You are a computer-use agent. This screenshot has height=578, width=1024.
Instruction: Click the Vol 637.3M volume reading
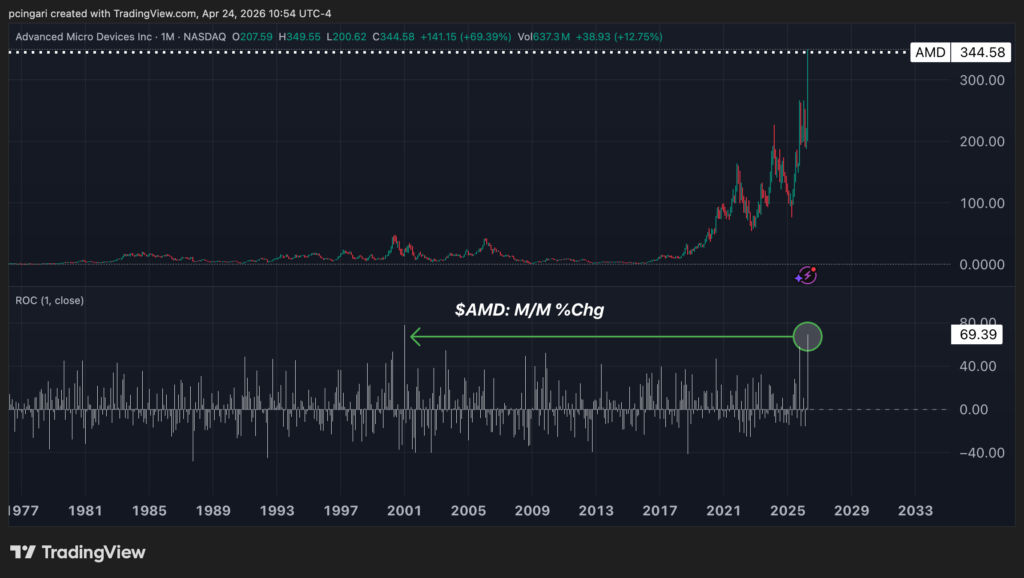click(x=543, y=37)
